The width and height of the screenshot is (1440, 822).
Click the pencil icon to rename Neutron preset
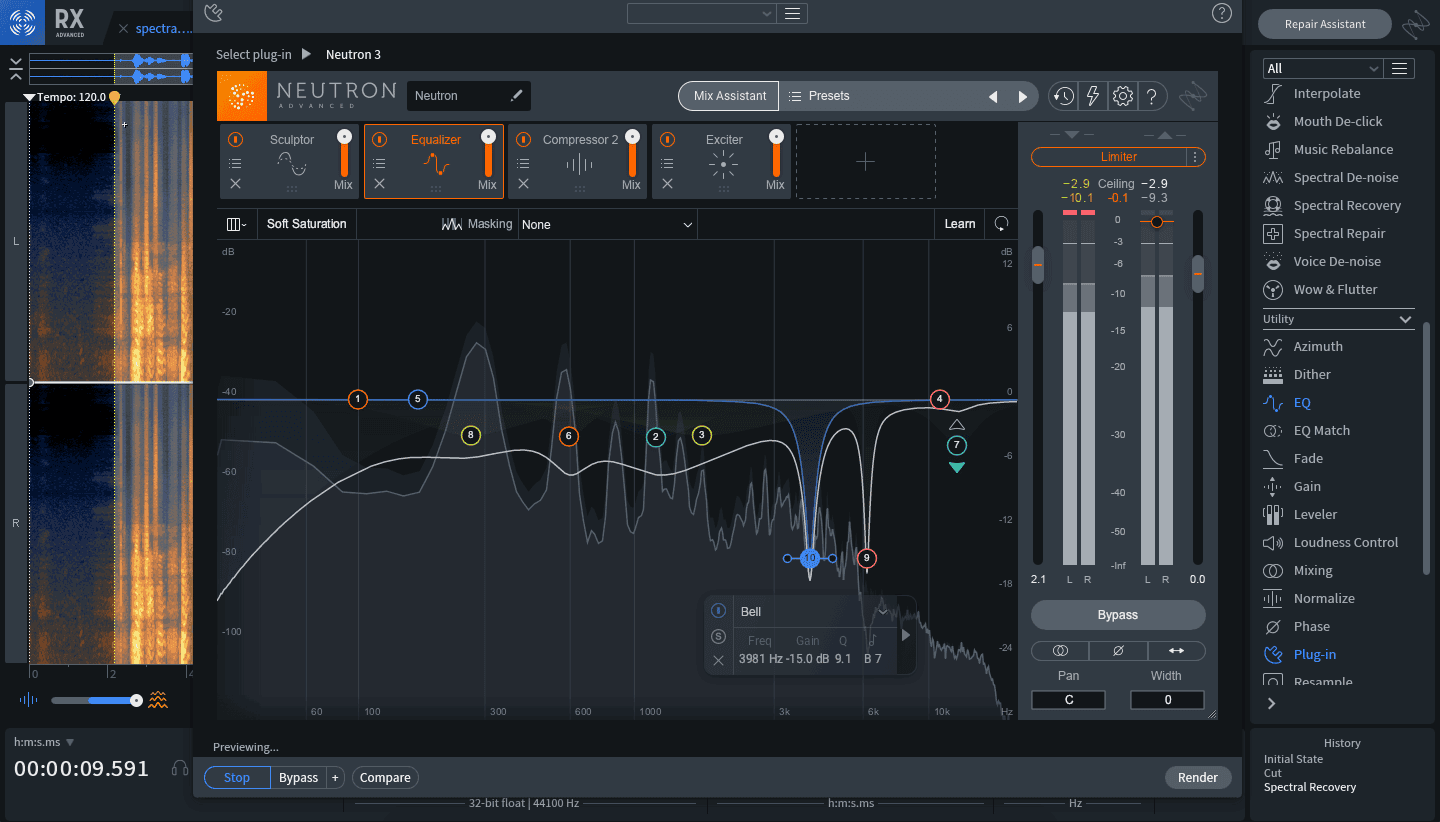pos(516,96)
